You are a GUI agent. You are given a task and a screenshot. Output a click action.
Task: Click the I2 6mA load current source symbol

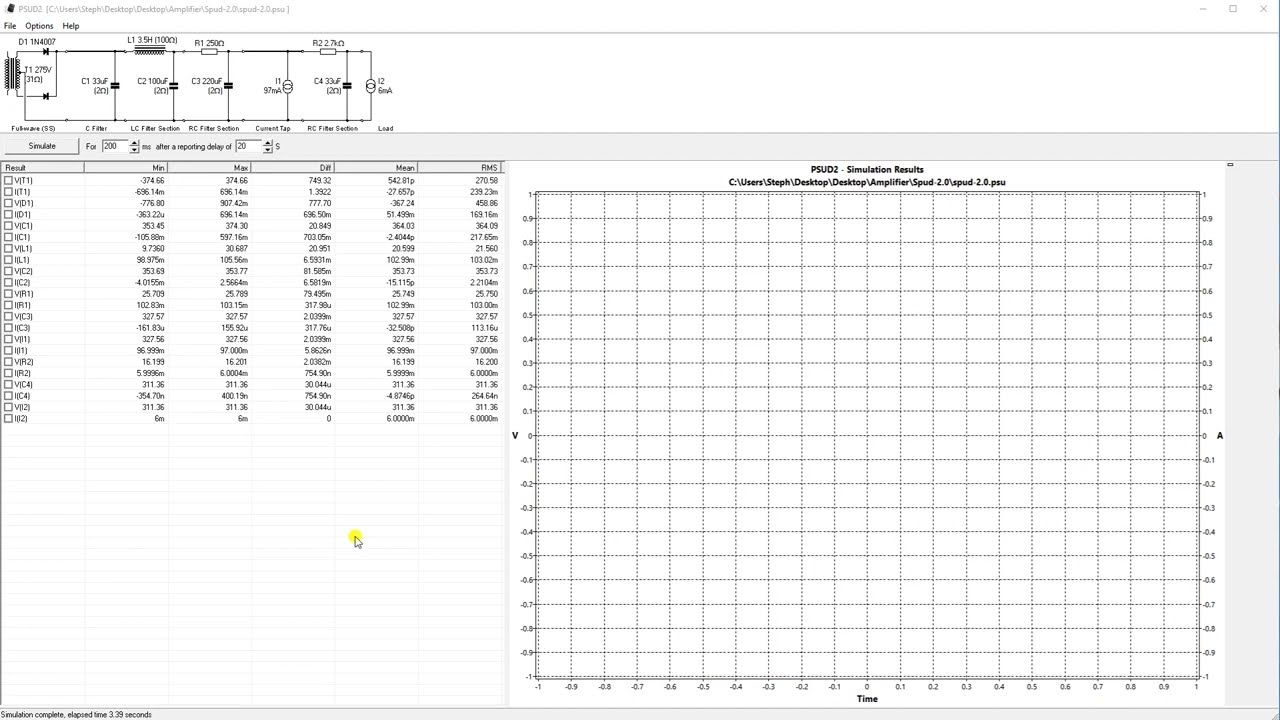tap(370, 87)
